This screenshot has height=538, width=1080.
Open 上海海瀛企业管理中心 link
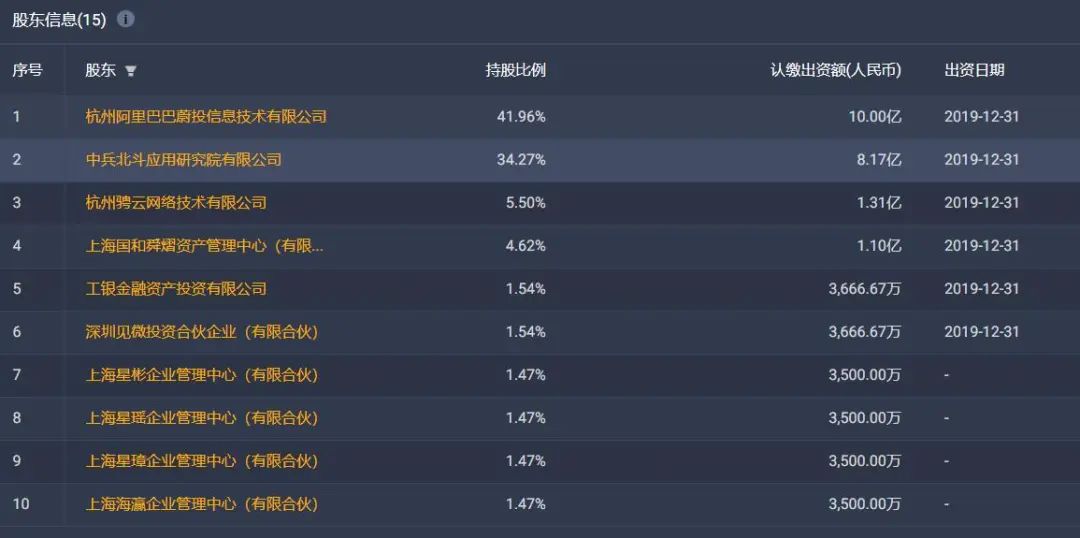point(201,504)
